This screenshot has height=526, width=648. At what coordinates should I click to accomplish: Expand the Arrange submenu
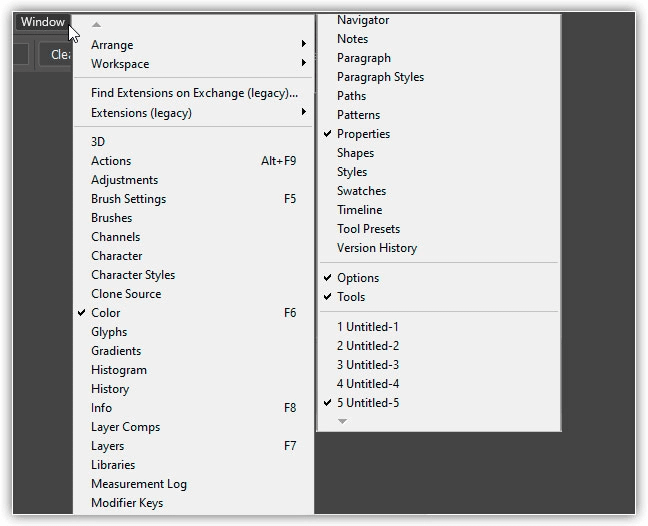(x=193, y=45)
